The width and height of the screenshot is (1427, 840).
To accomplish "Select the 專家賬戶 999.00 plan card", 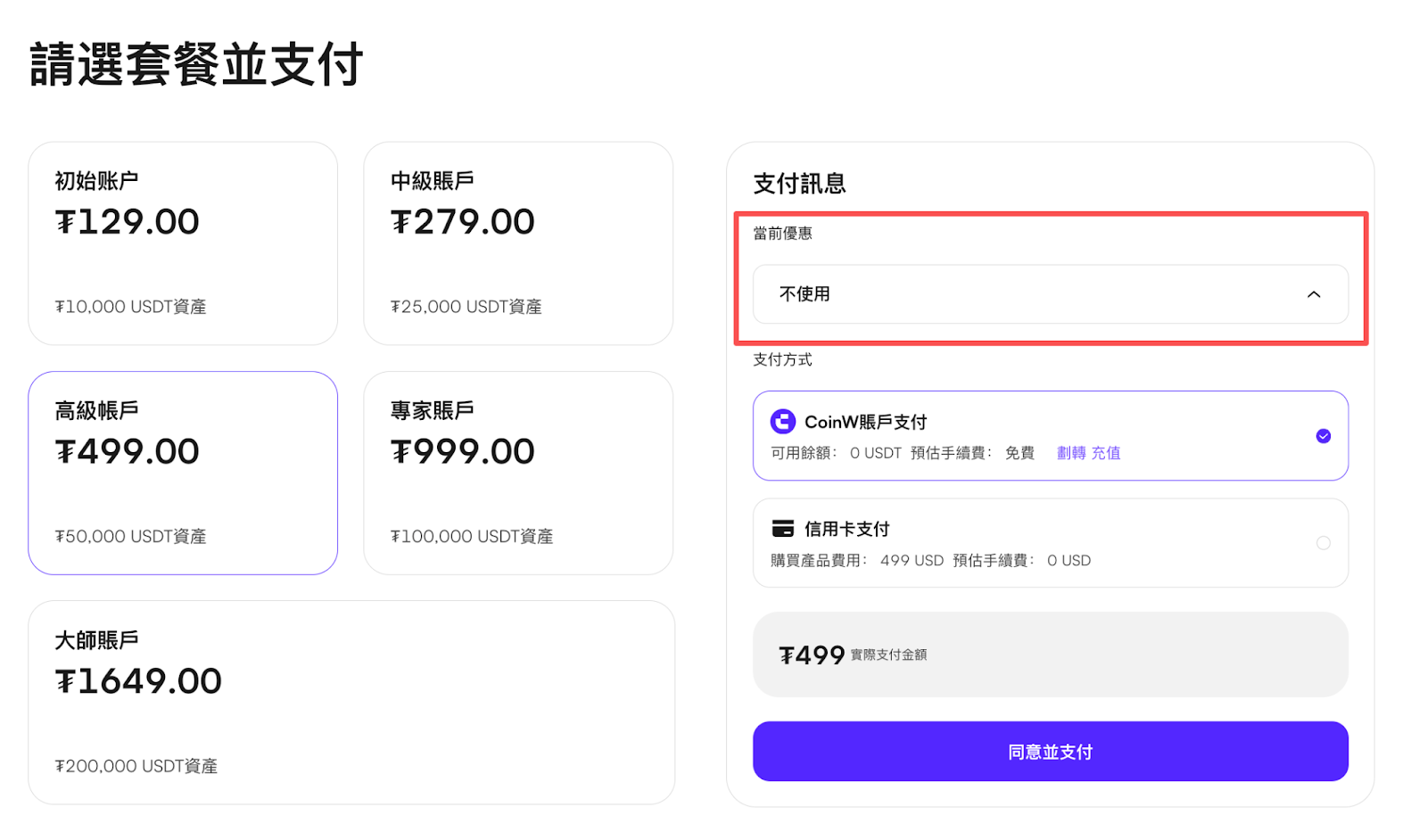I will coord(518,473).
